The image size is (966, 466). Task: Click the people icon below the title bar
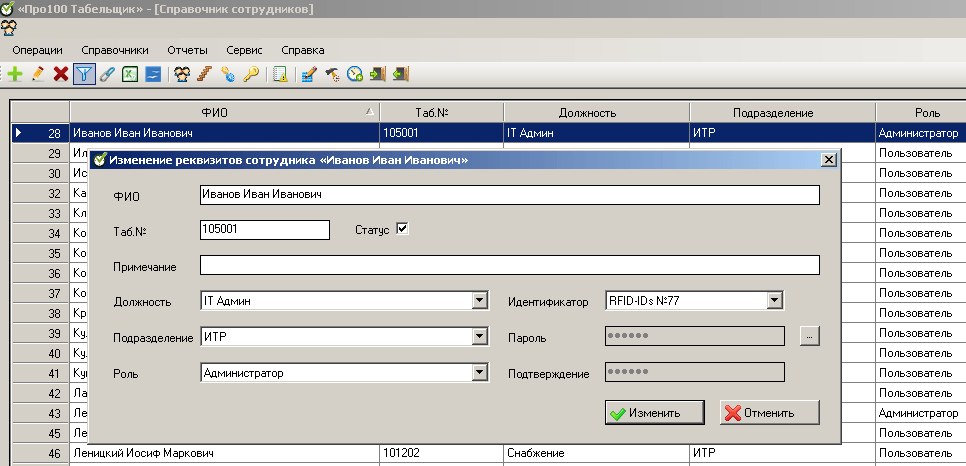tap(9, 28)
